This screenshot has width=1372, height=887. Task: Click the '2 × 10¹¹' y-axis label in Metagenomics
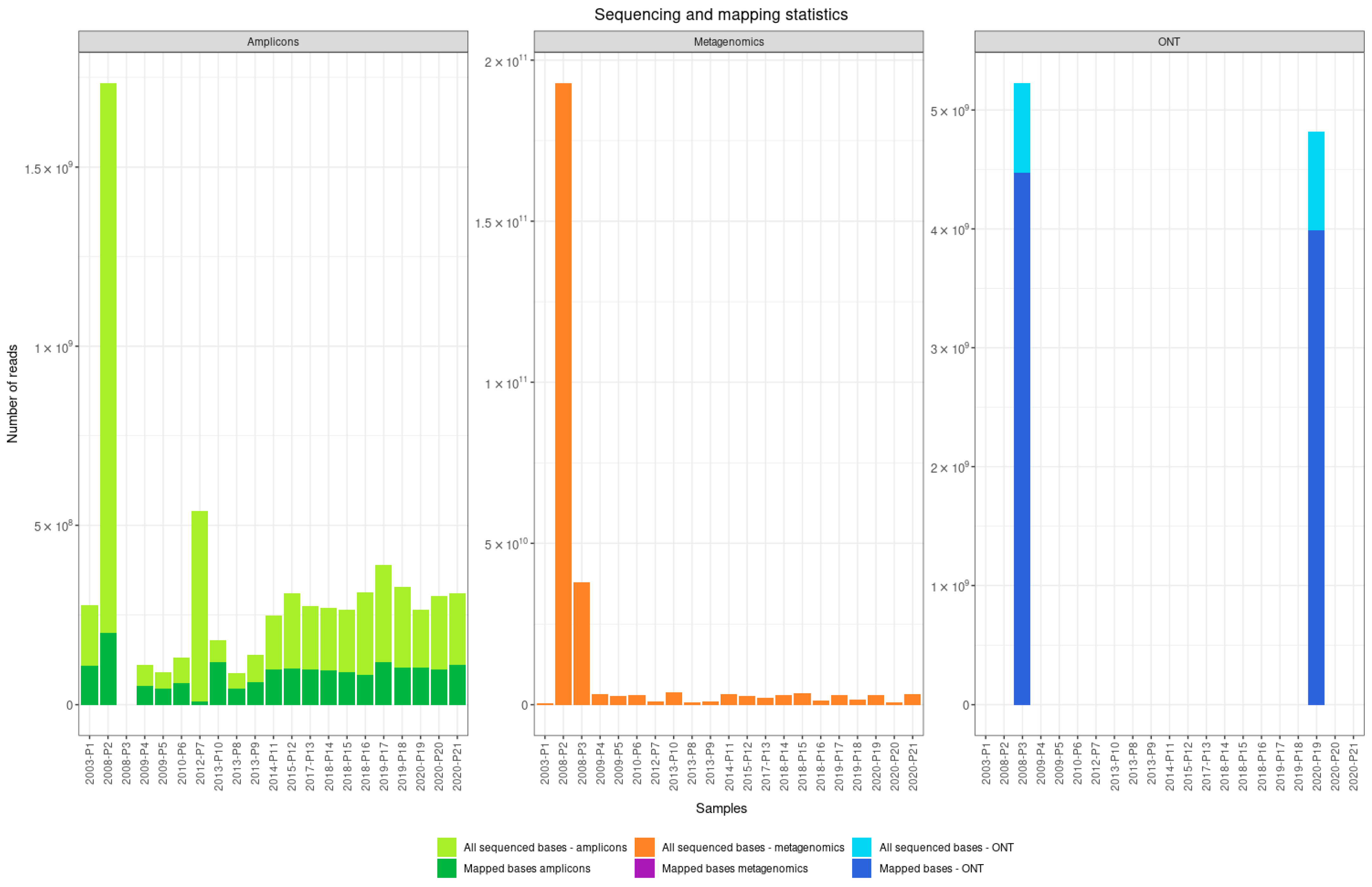(507, 61)
